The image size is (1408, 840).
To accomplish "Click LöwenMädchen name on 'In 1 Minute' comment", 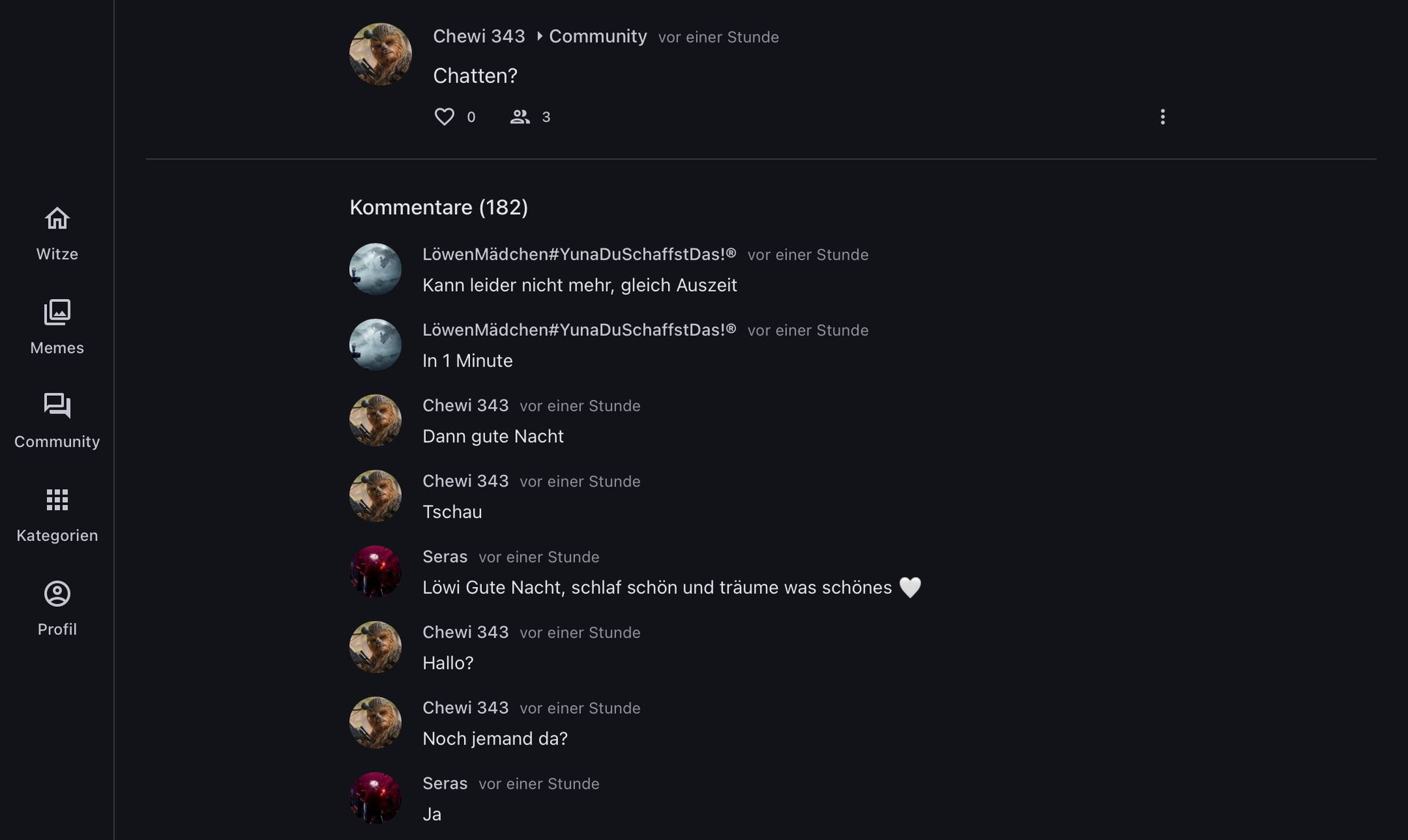I will click(579, 330).
